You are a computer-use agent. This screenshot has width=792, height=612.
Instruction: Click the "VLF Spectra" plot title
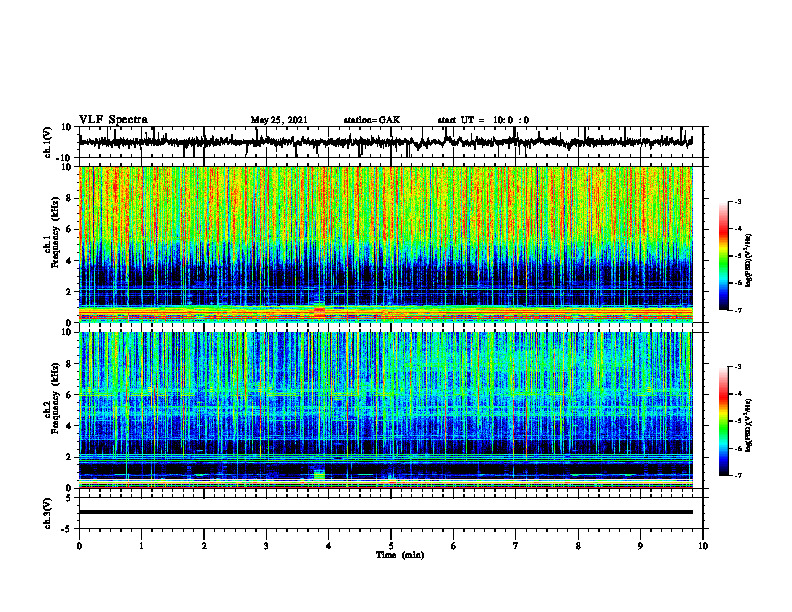point(113,120)
